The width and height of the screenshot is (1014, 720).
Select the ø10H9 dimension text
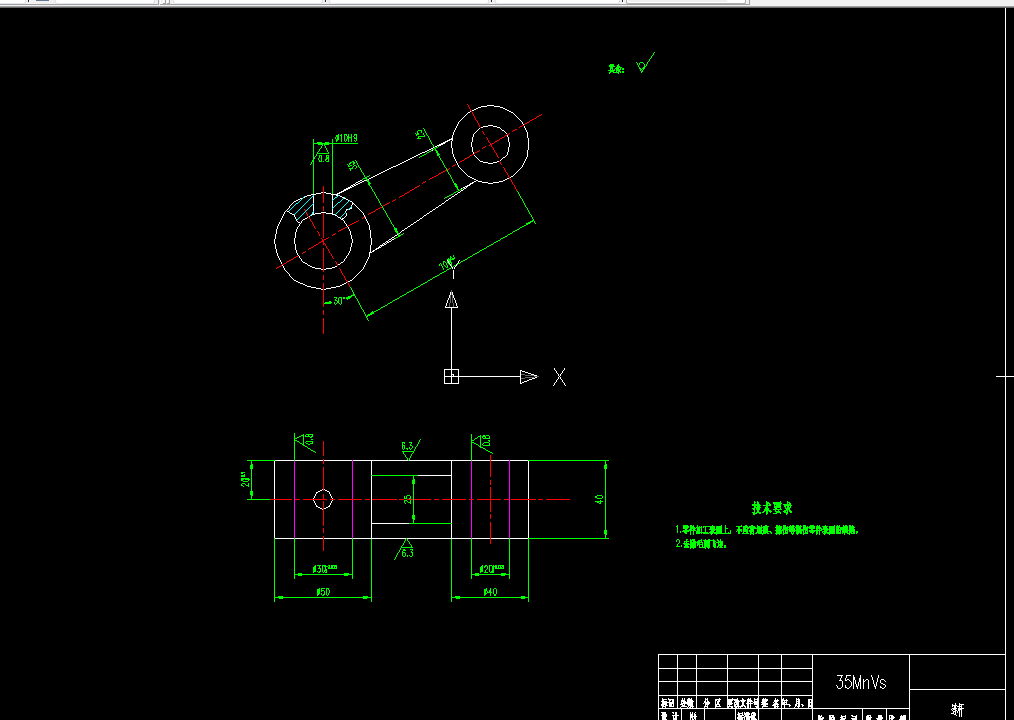point(346,138)
